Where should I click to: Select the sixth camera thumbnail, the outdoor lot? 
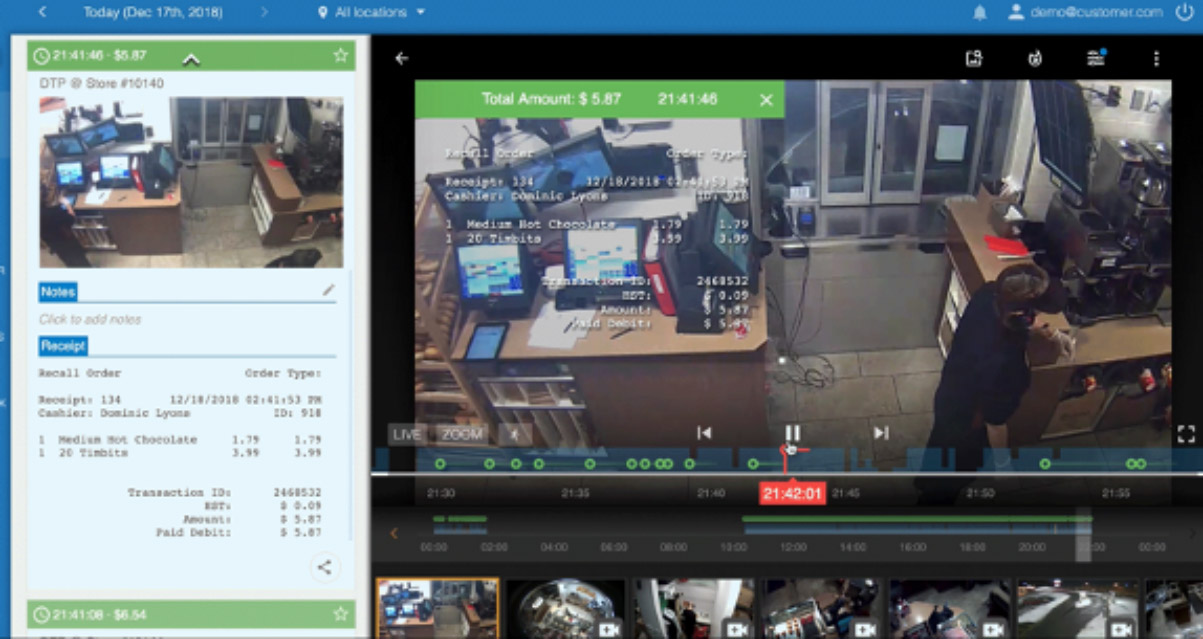pyautogui.click(x=1077, y=608)
